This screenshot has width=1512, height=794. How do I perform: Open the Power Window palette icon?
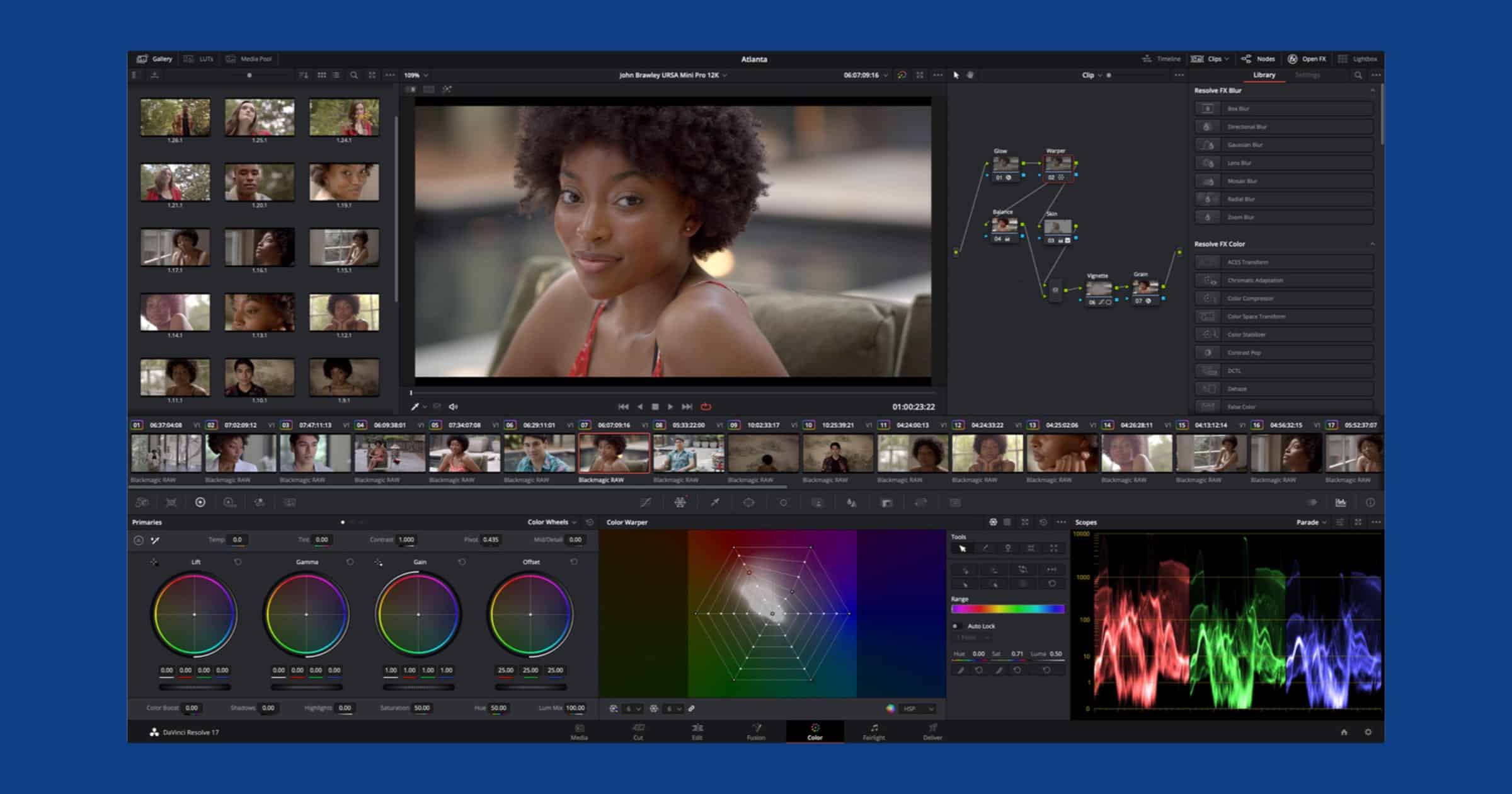[x=748, y=502]
